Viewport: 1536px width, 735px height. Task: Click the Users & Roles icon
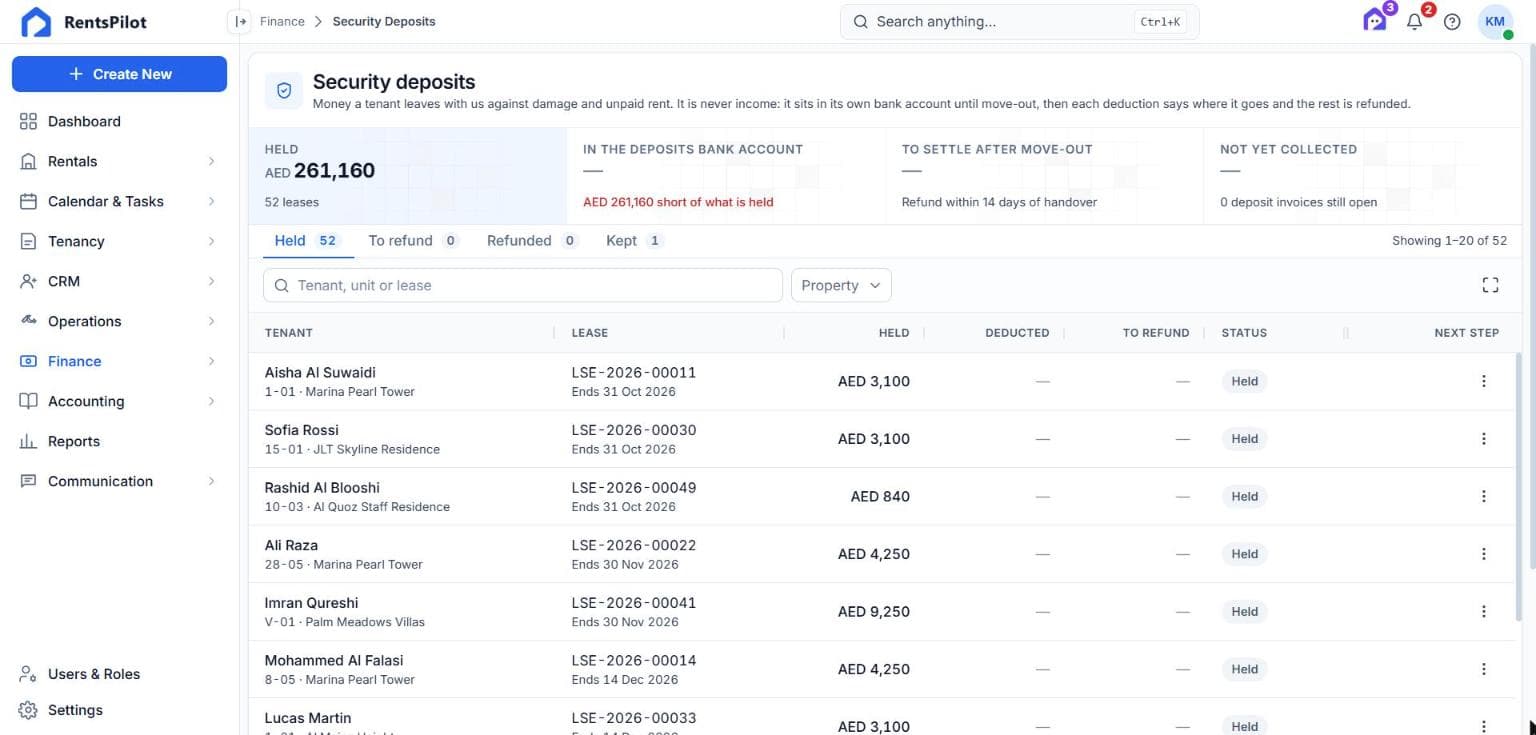(x=28, y=674)
